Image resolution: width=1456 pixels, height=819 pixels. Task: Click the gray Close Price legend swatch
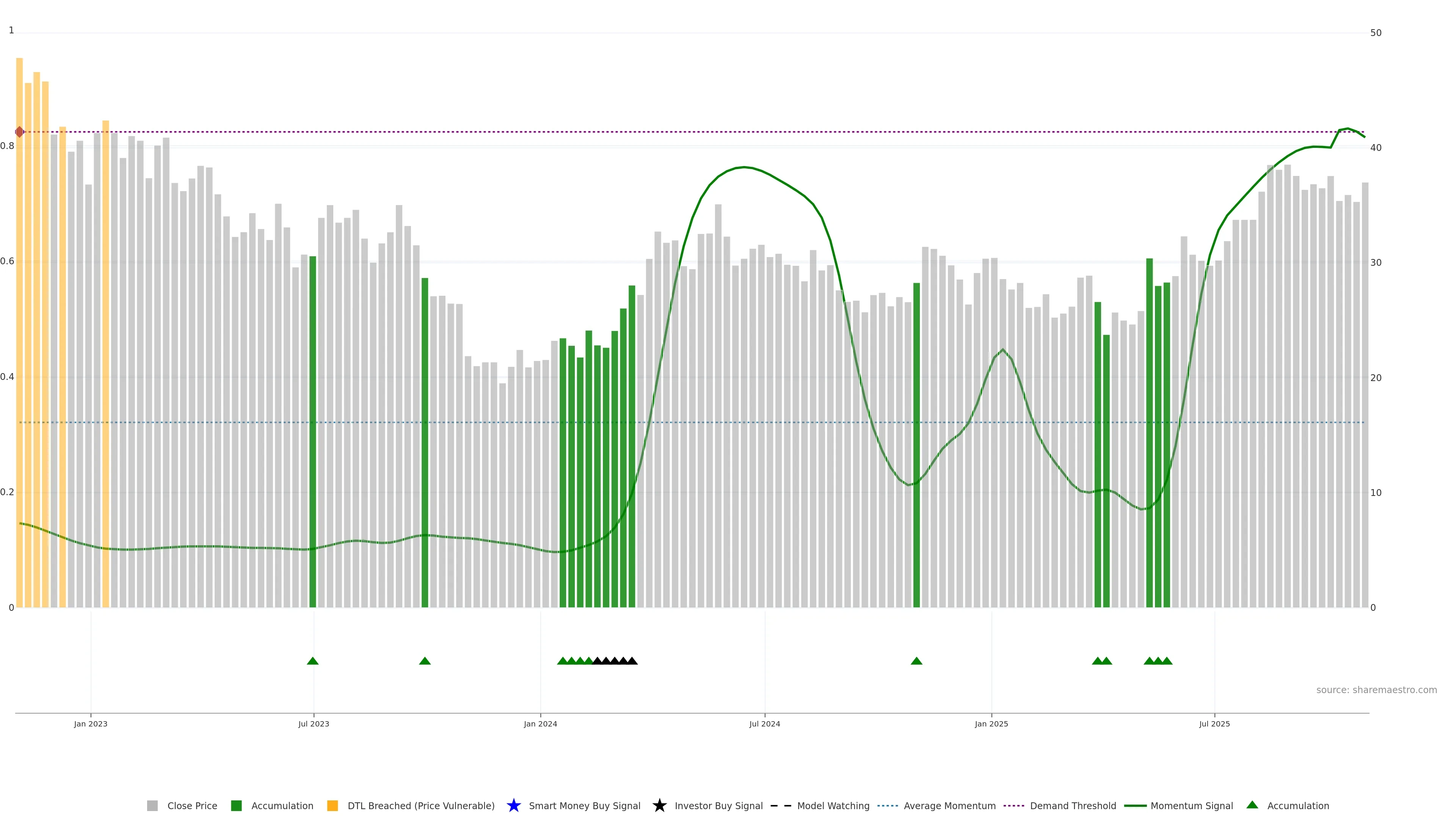point(152,805)
